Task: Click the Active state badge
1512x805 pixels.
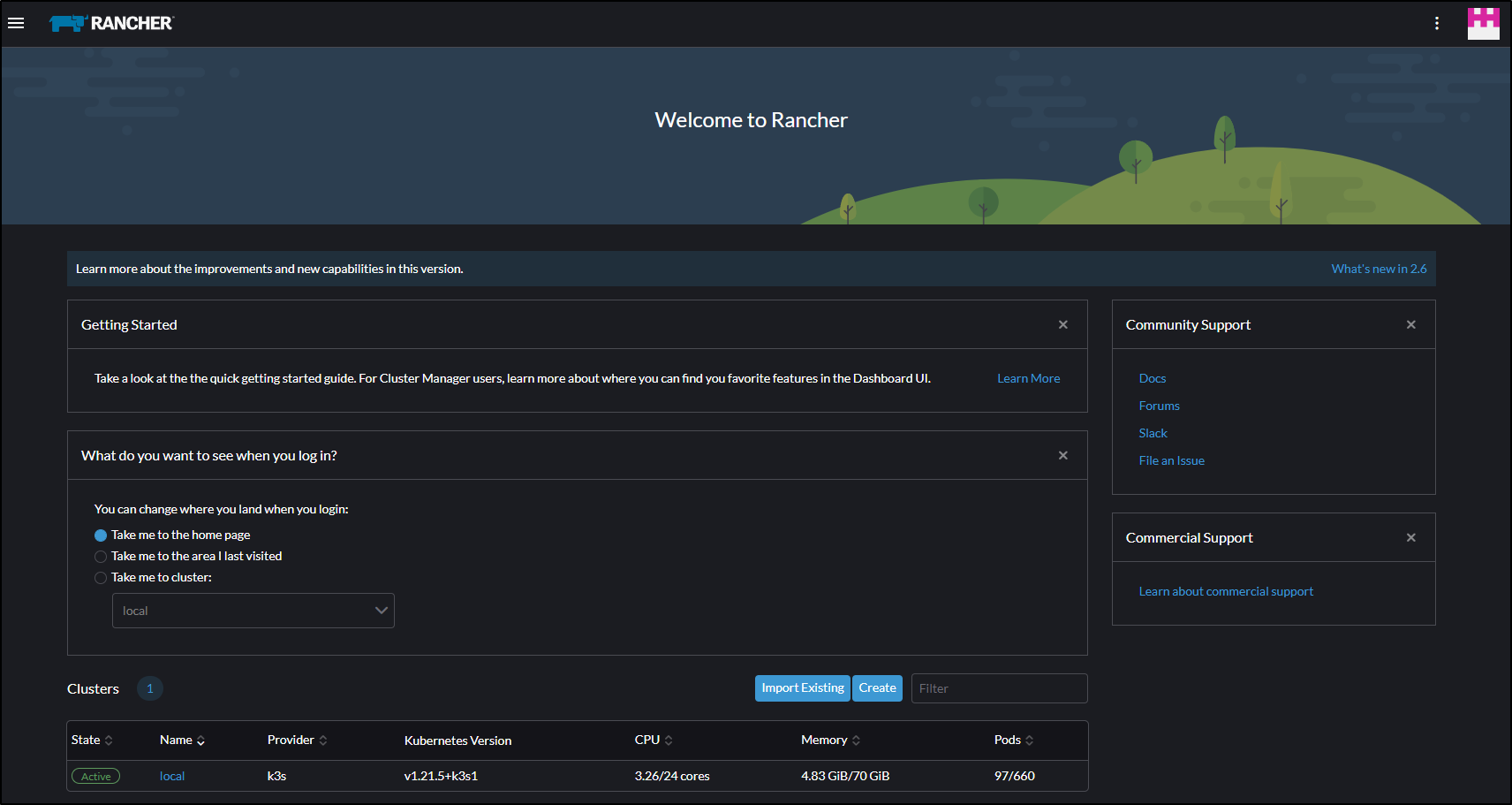Action: [96, 777]
